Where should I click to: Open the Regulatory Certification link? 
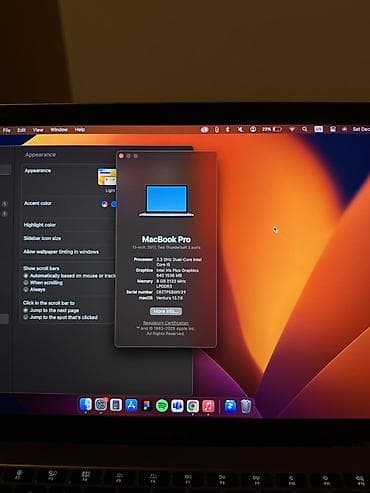tap(166, 323)
